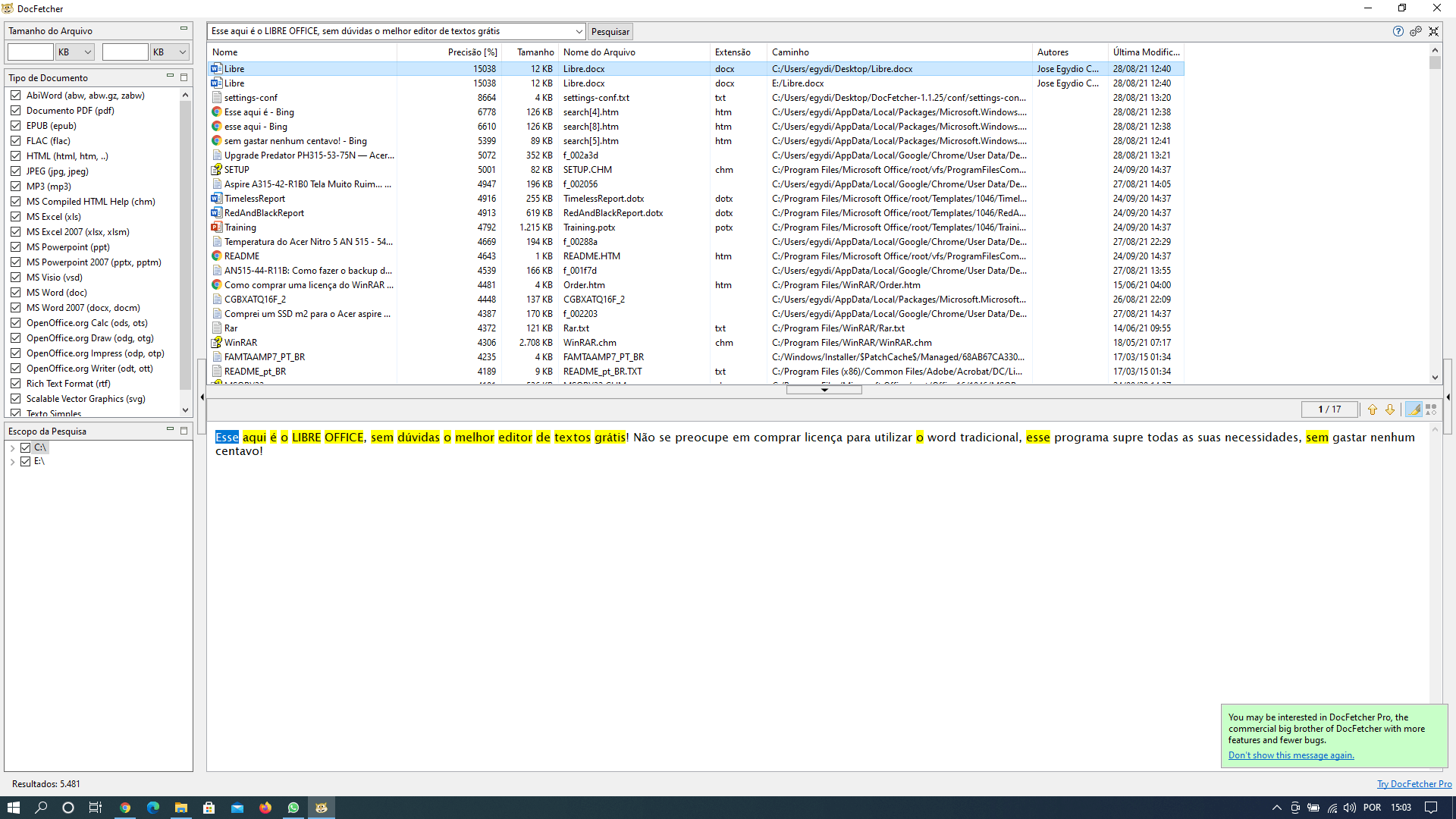
Task: Open preferences via the gears icon
Action: (x=1416, y=31)
